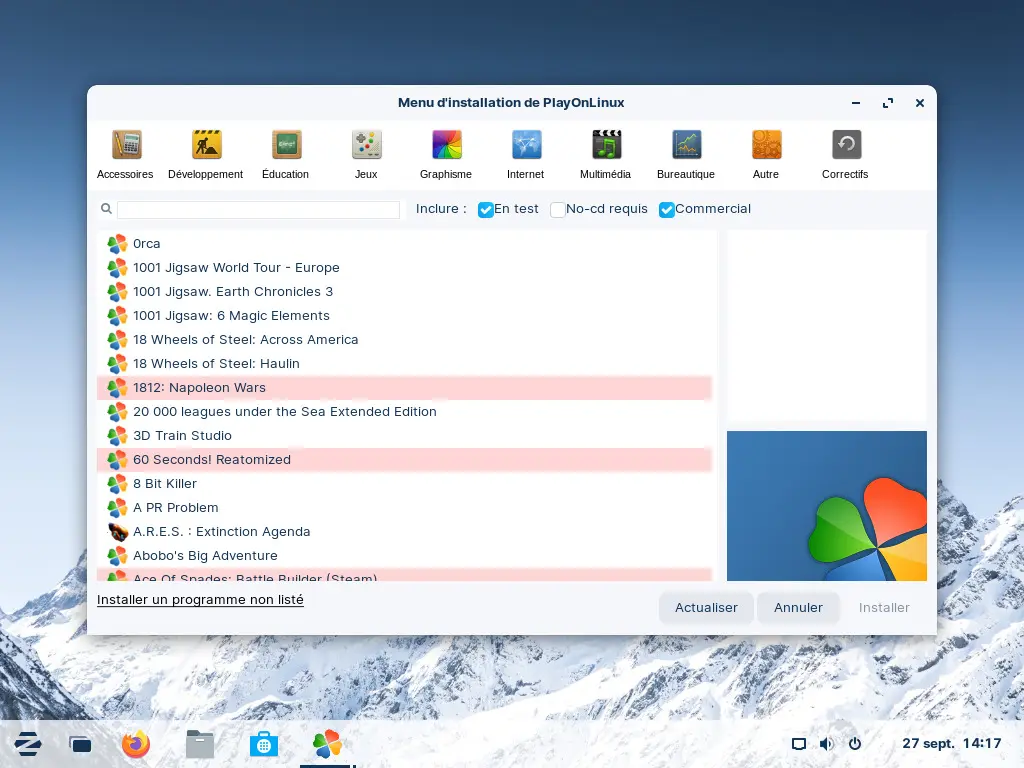
Task: Select the Autre category icon
Action: tap(766, 146)
